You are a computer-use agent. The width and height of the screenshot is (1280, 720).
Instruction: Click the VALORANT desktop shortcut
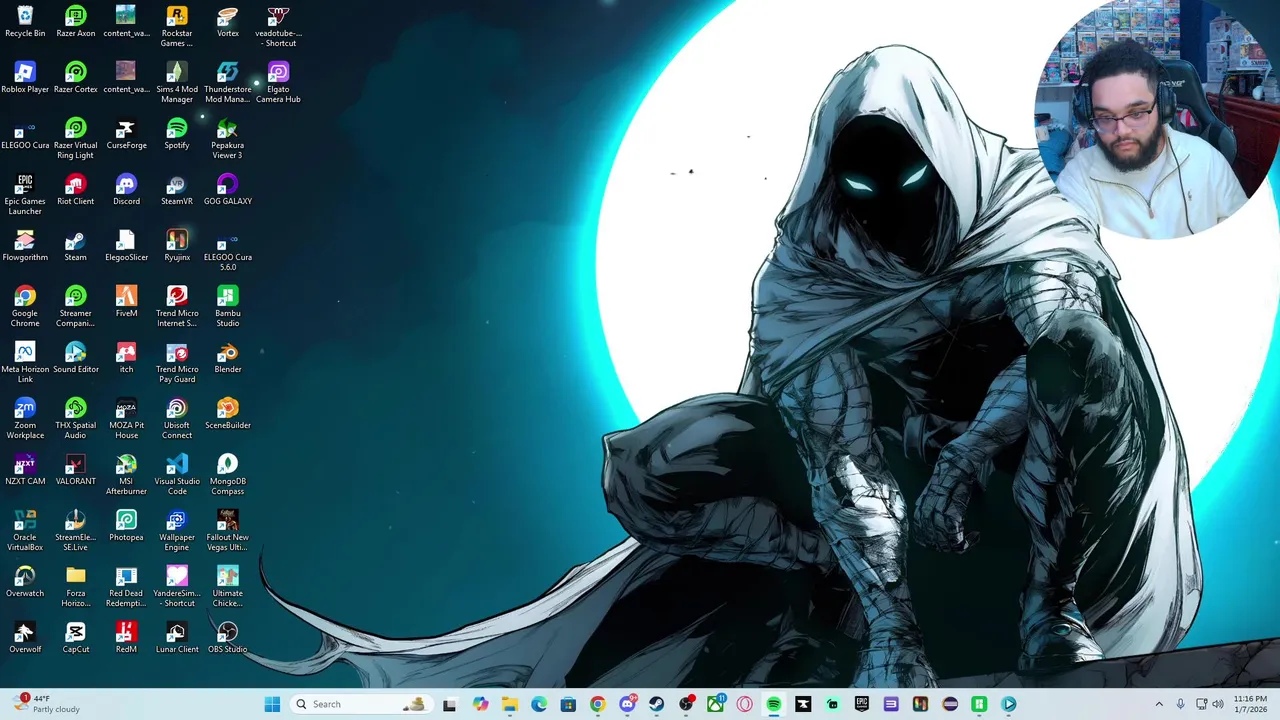click(x=75, y=470)
